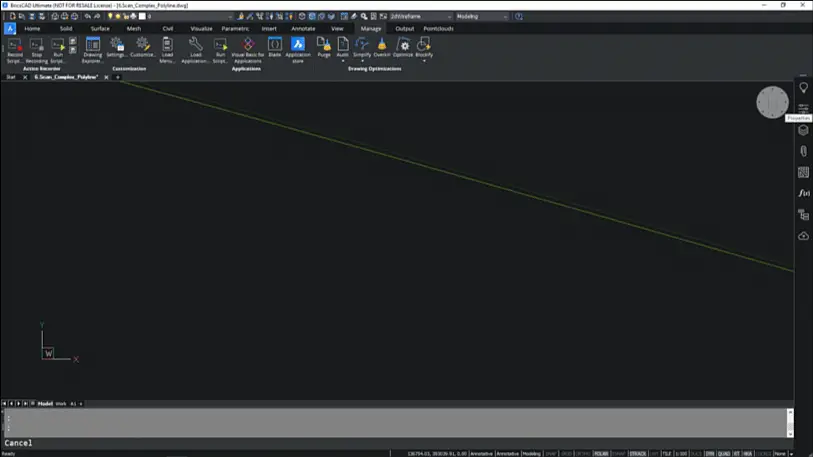
Task: Toggle POLAR tracking in status bar
Action: 601,454
